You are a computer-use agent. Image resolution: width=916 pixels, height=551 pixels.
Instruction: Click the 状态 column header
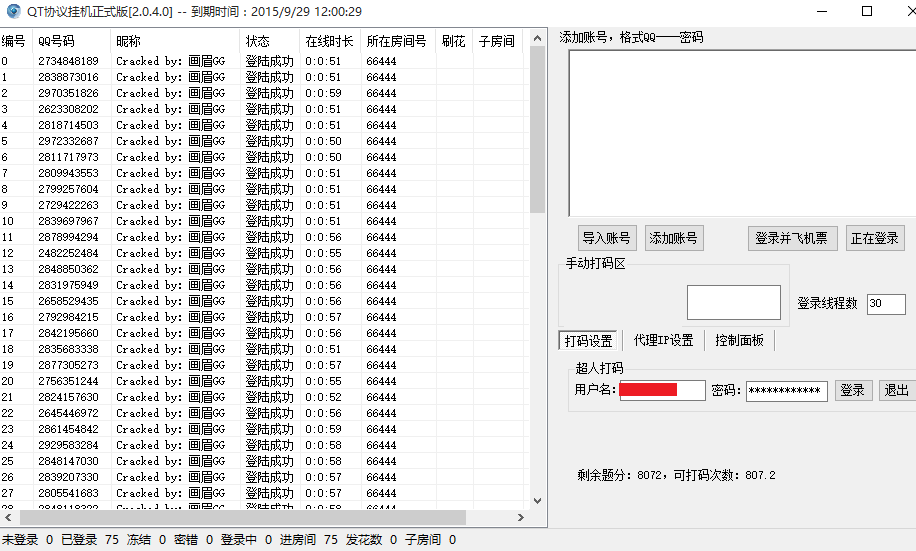pos(270,41)
